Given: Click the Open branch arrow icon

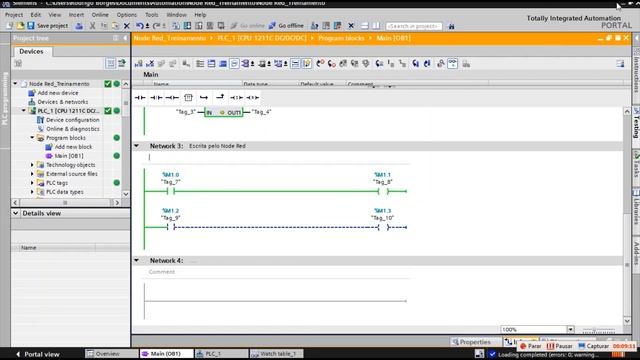Looking at the screenshot, I should (204, 98).
